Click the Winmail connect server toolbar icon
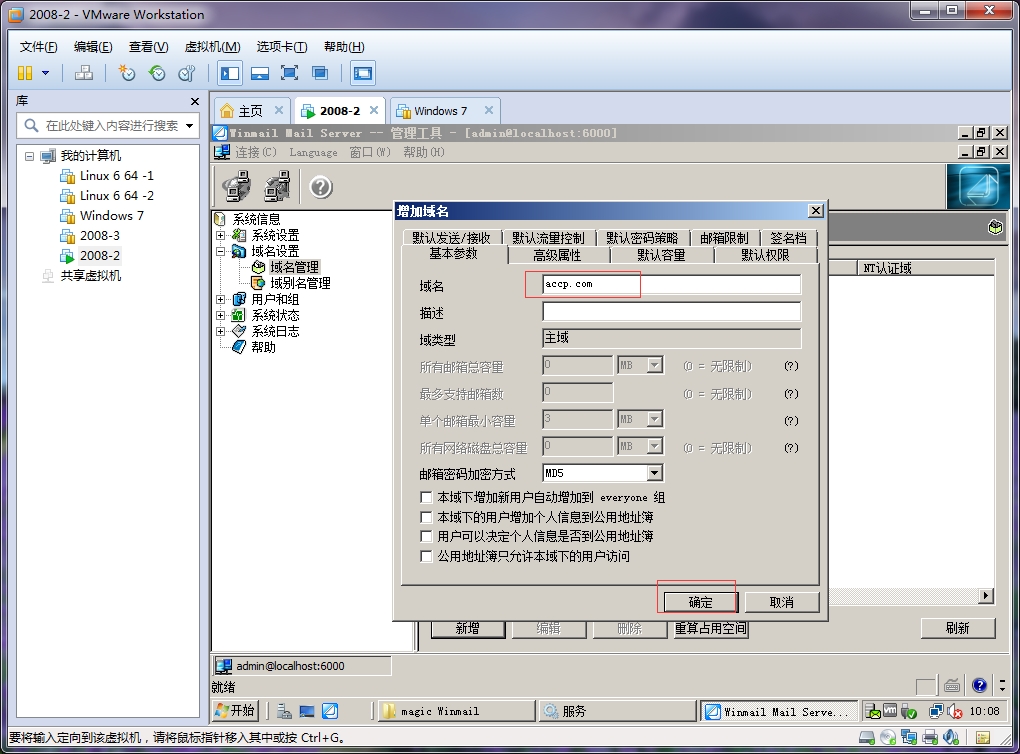1020x754 pixels. click(x=237, y=186)
